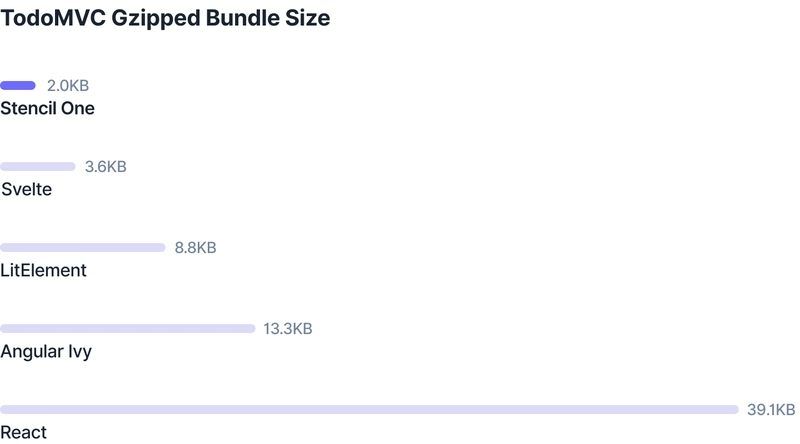Click the left end of the Angular Ivy bar

point(4,329)
